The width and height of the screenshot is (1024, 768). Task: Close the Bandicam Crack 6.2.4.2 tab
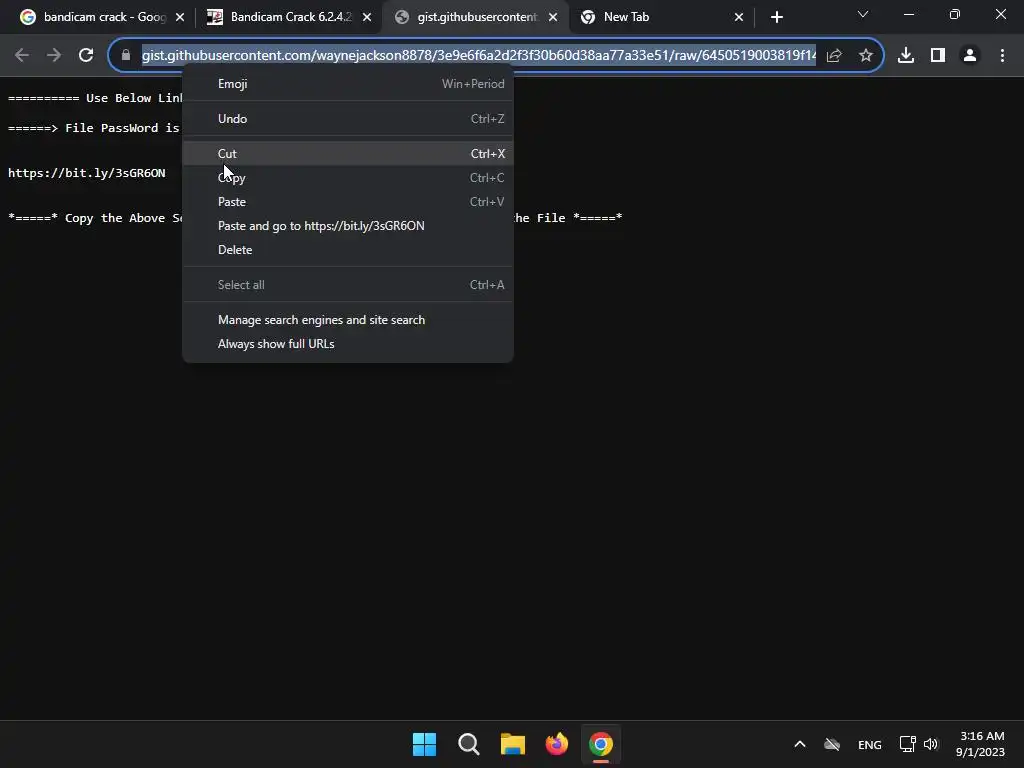pos(367,17)
